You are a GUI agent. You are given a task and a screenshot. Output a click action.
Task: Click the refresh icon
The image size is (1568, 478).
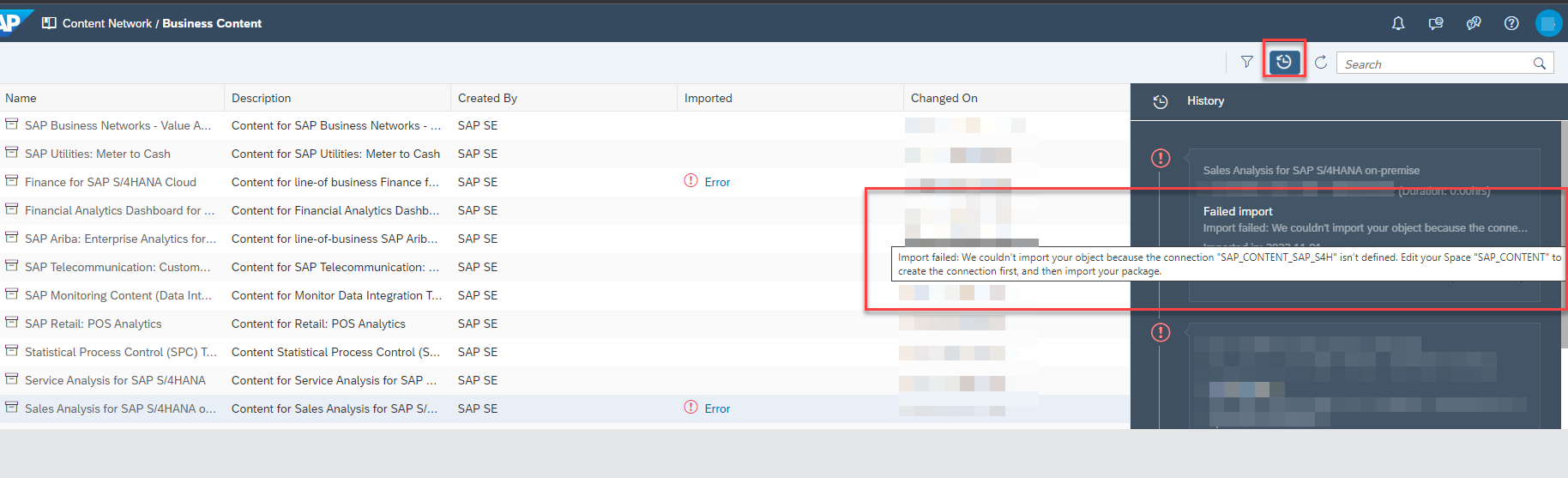pyautogui.click(x=1321, y=62)
